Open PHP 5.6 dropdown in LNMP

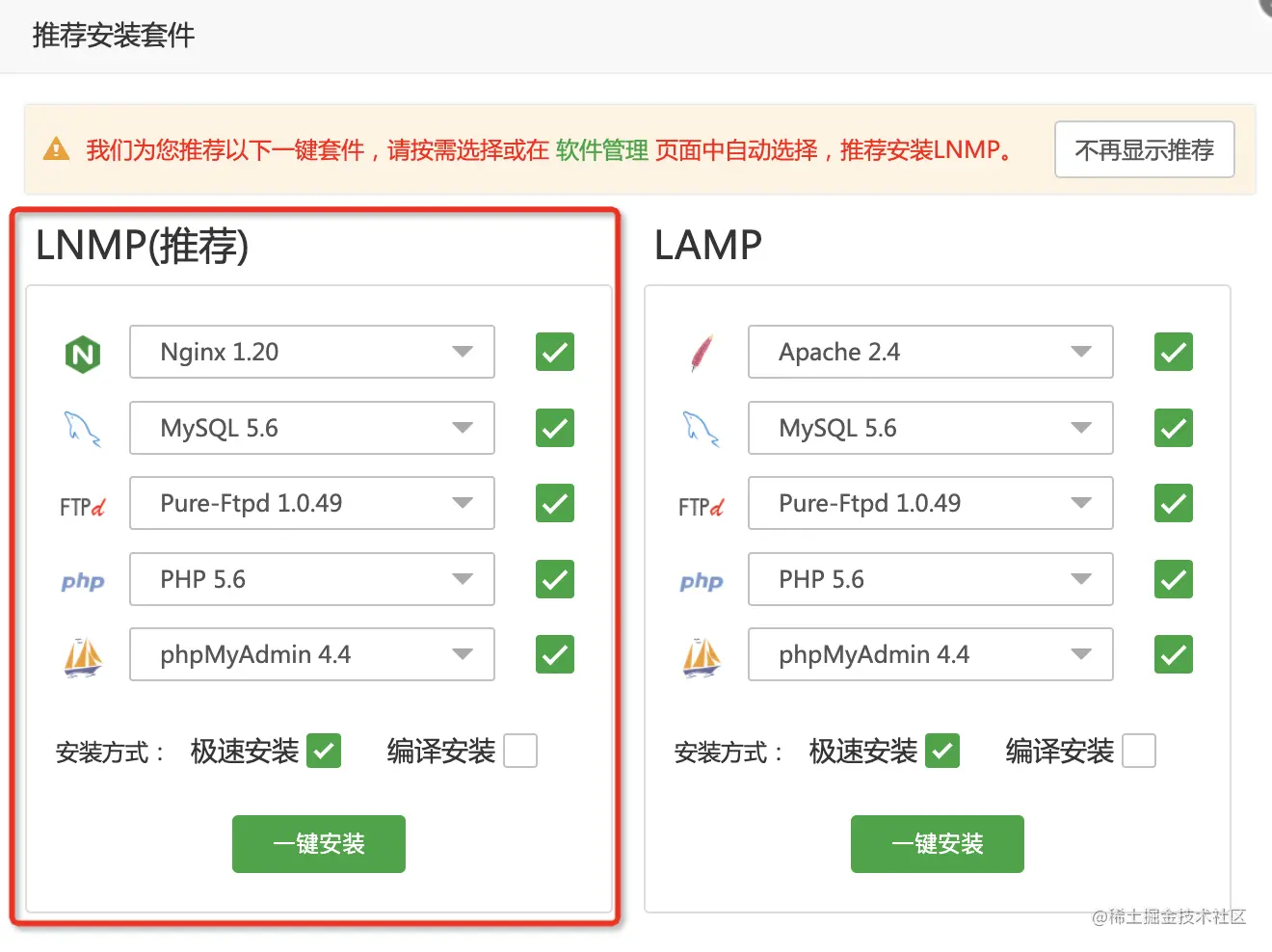pos(312,579)
